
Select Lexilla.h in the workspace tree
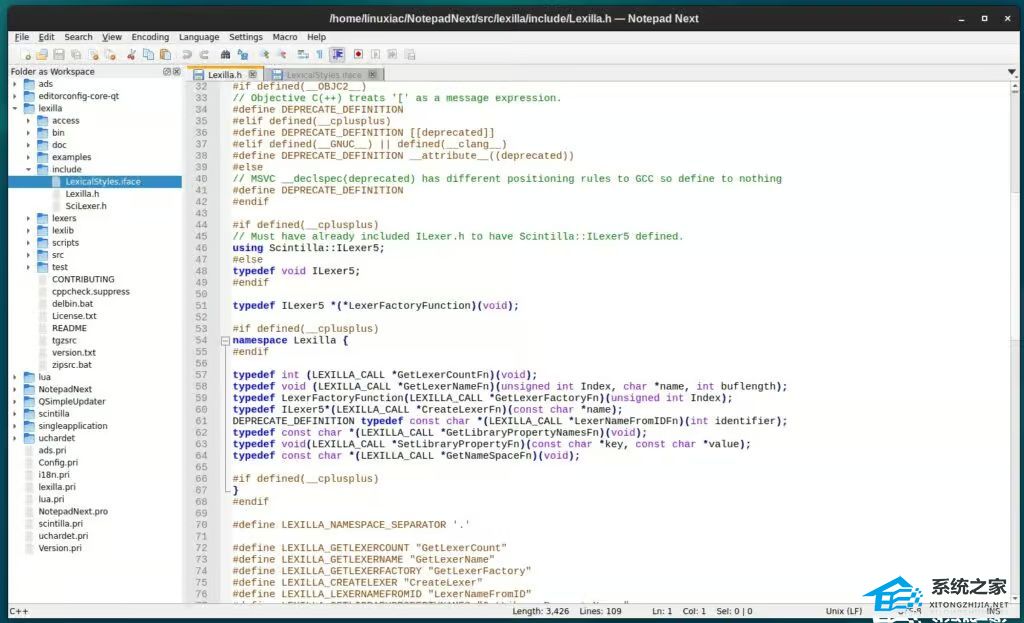click(82, 194)
